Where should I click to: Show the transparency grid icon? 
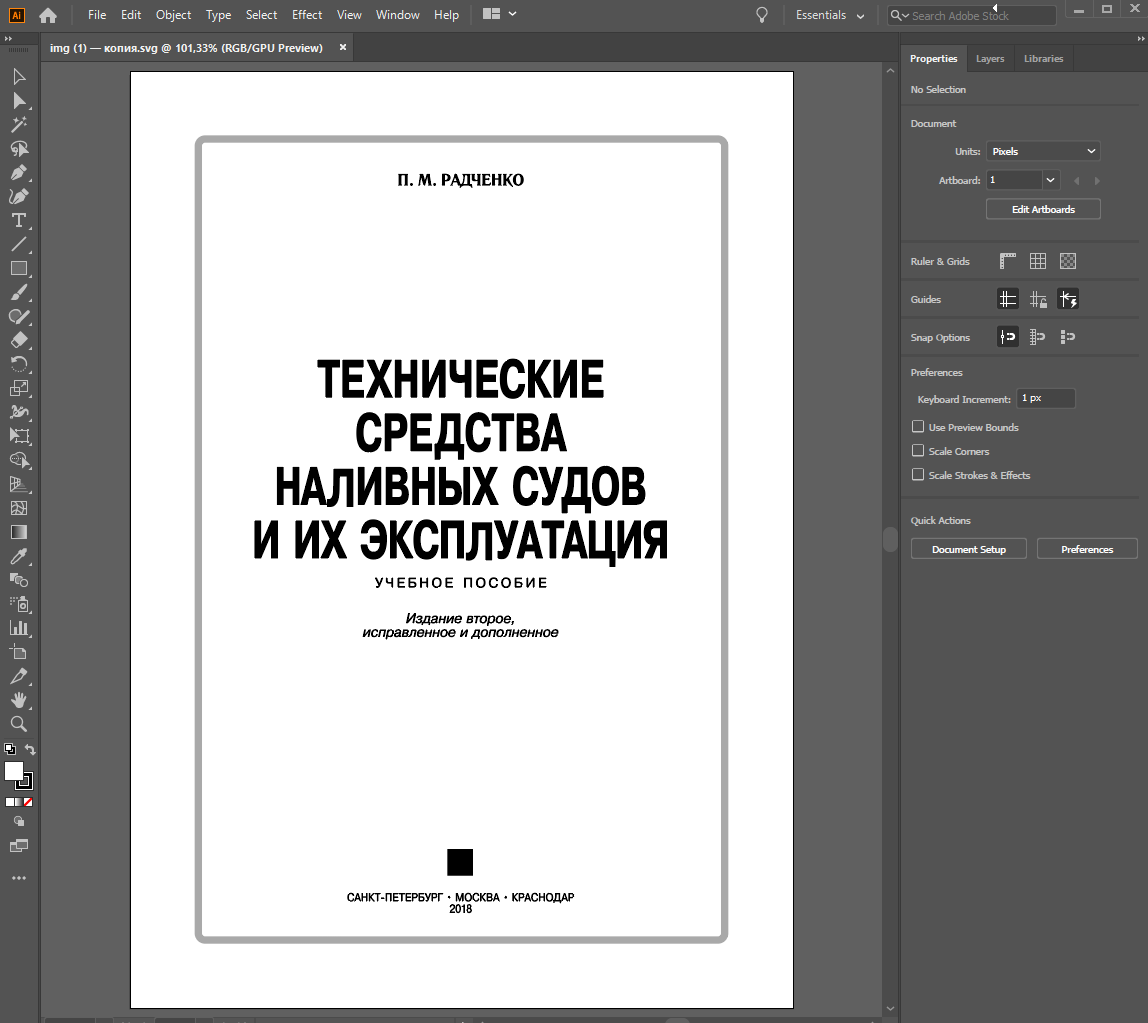pos(1068,261)
